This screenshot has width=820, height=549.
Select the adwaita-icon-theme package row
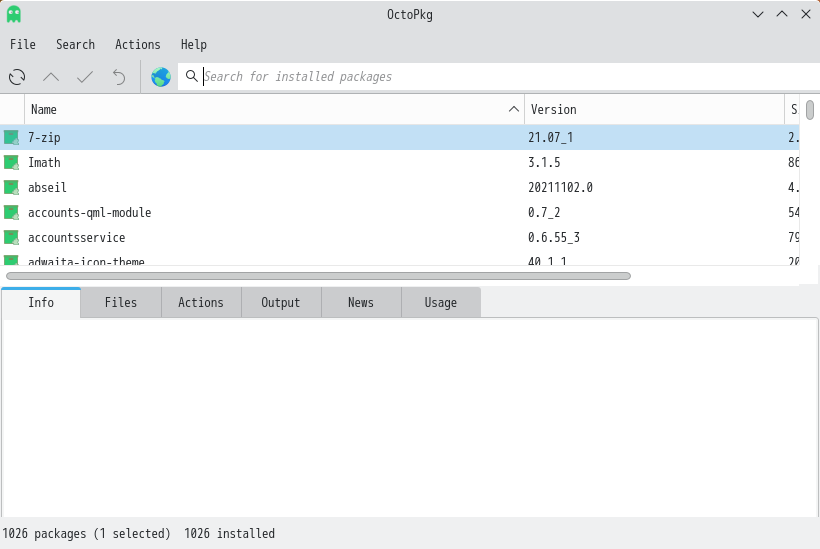(400, 259)
